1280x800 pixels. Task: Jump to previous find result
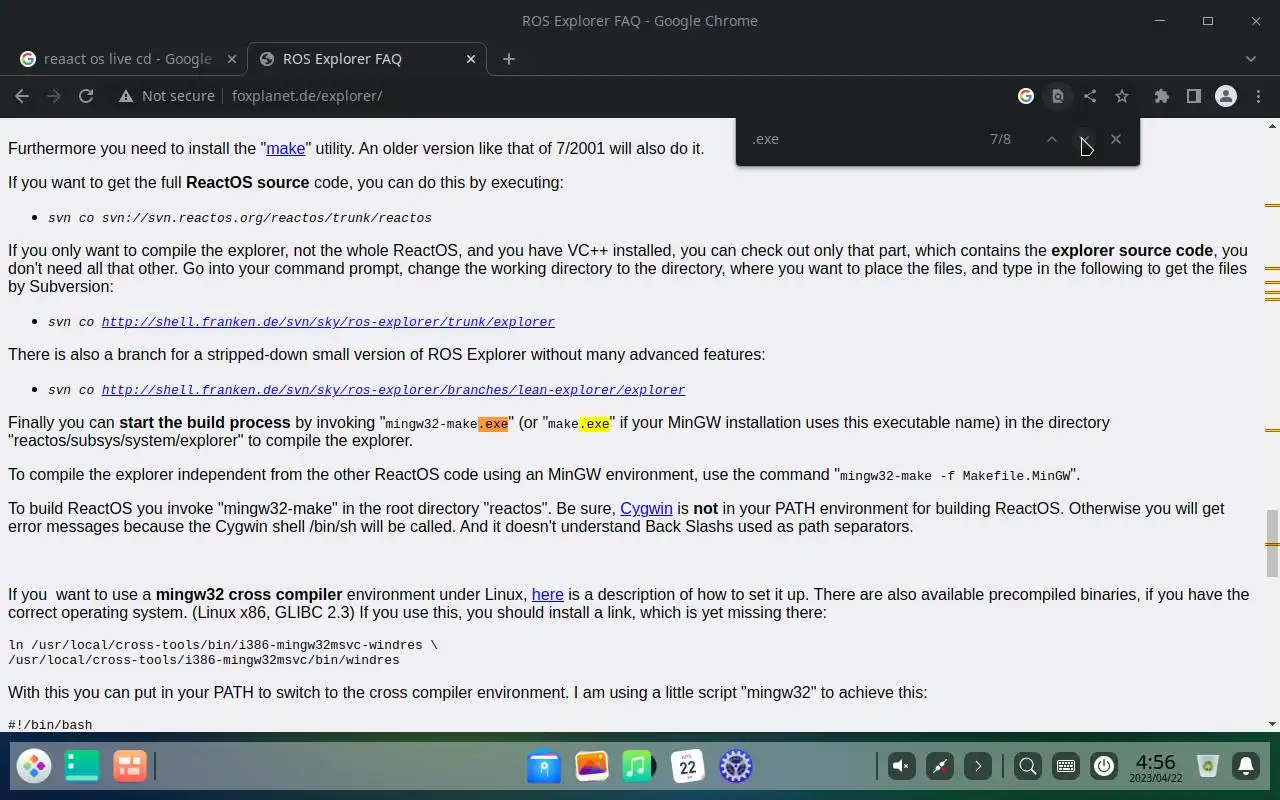point(1052,139)
